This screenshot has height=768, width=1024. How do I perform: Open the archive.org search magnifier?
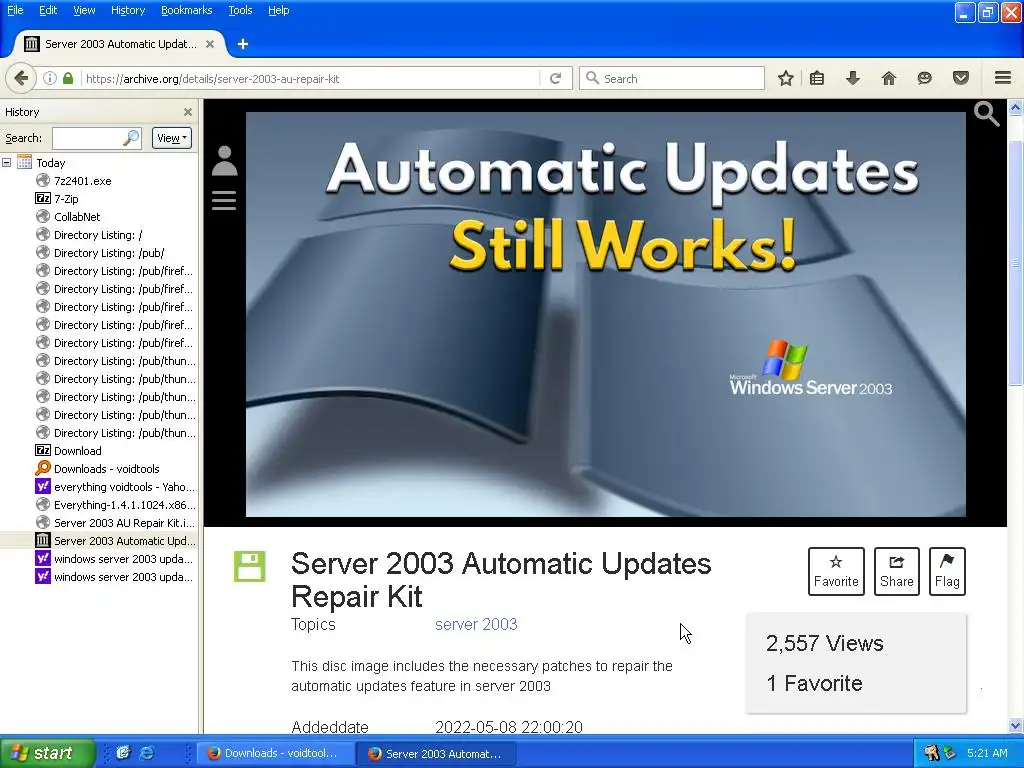pyautogui.click(x=986, y=114)
